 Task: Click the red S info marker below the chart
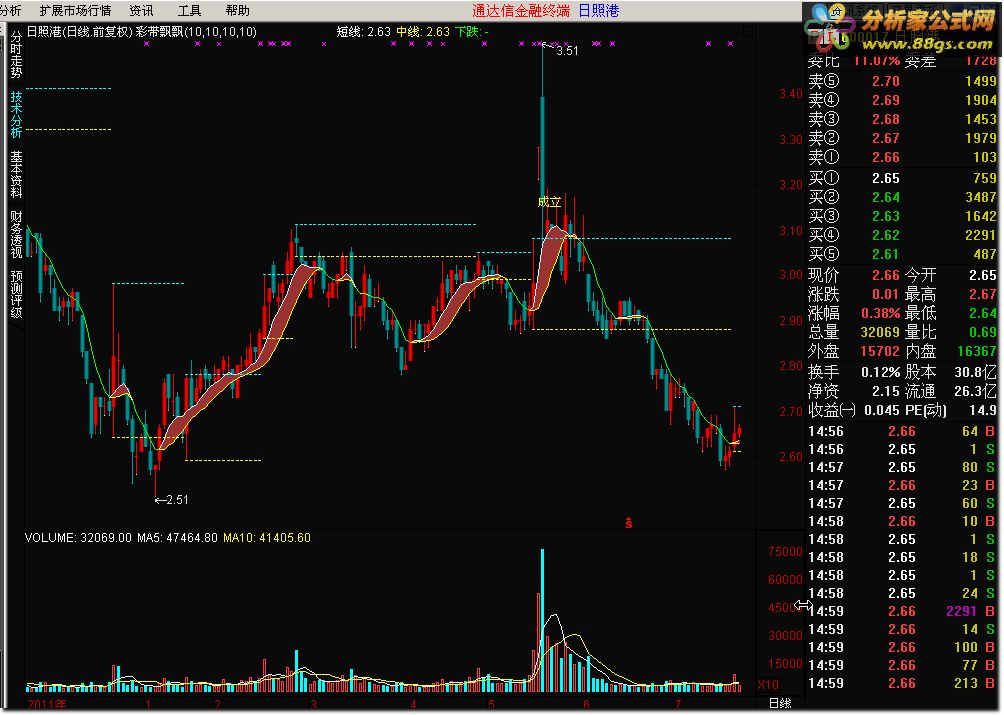tap(629, 523)
